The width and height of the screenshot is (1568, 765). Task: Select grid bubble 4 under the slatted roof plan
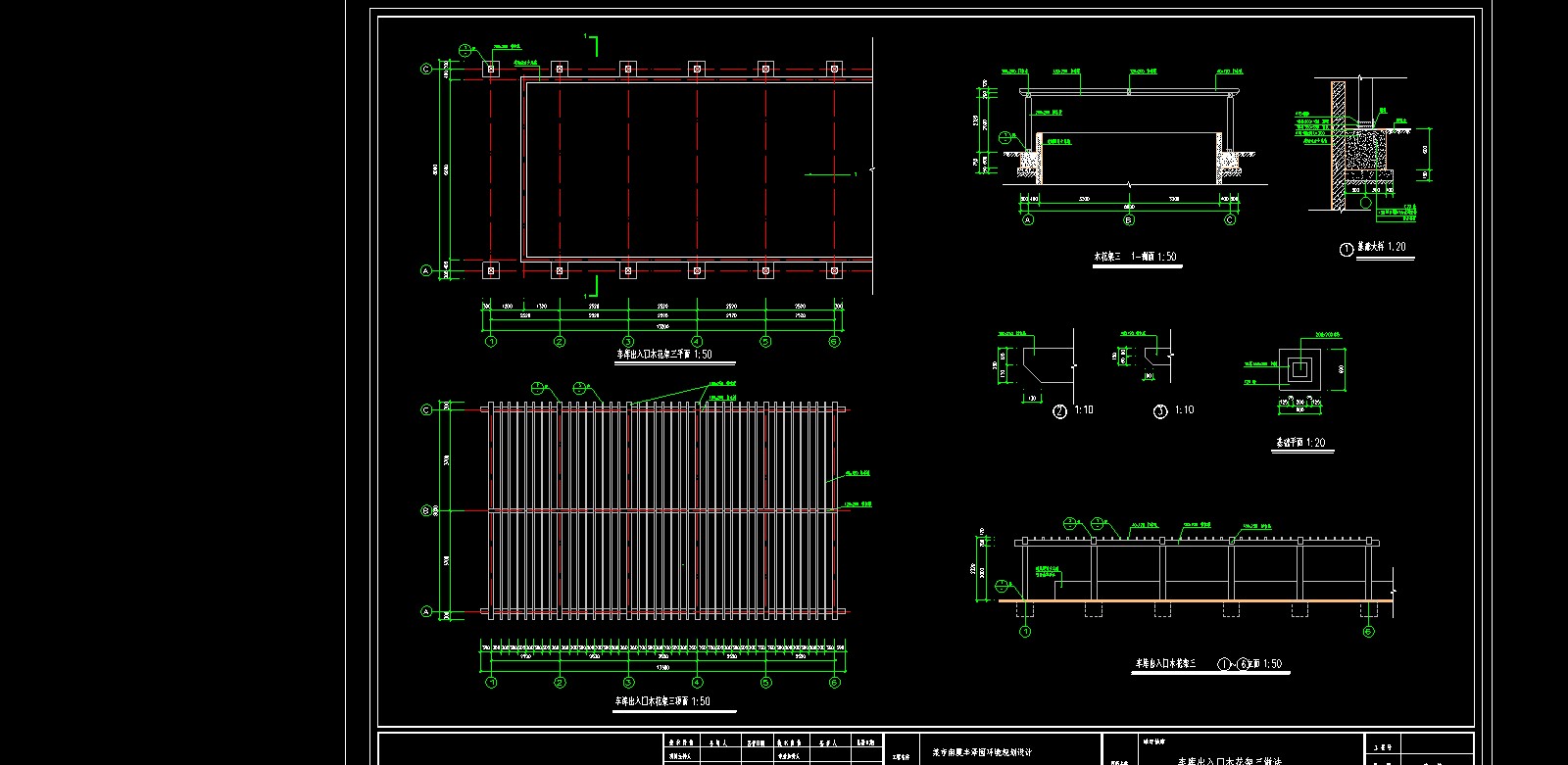click(x=697, y=683)
